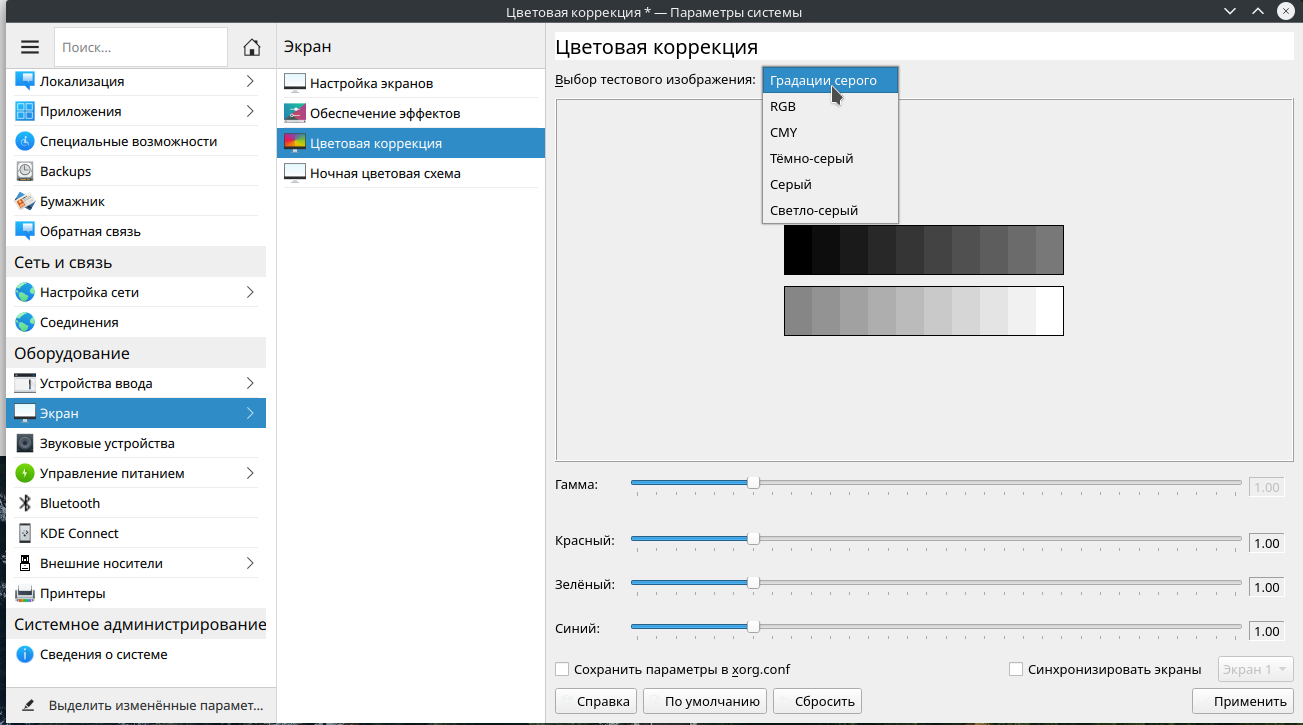This screenshot has width=1303, height=725.
Task: Expand the Приложения chevron
Action: pyautogui.click(x=250, y=111)
